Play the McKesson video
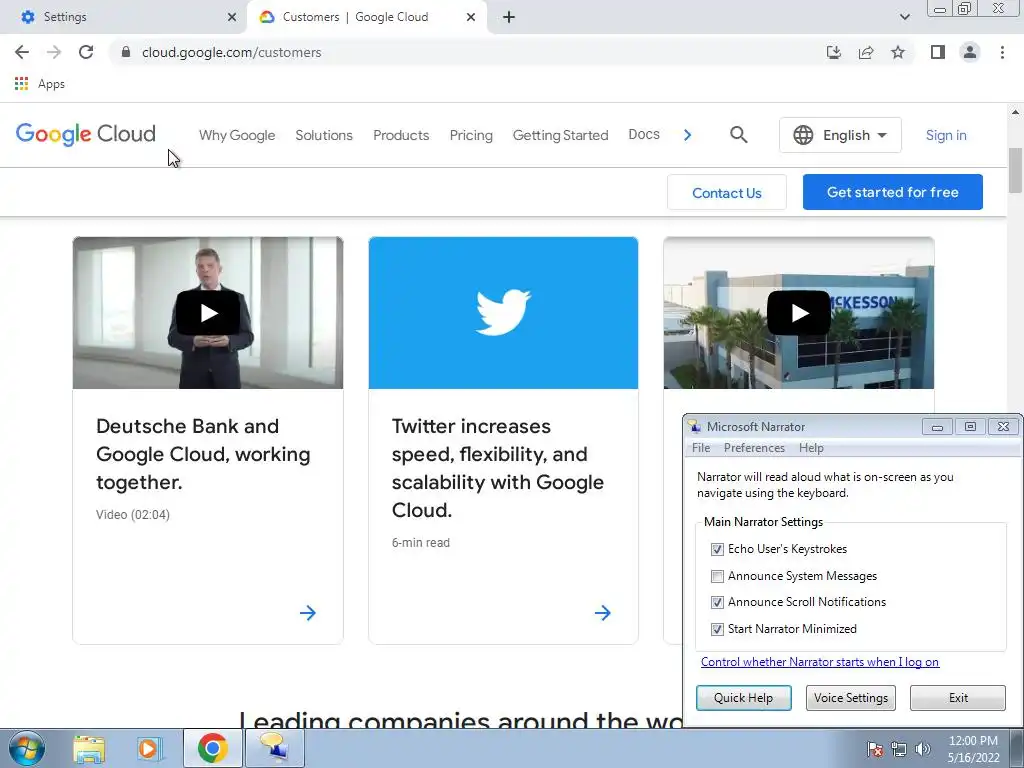 [799, 313]
